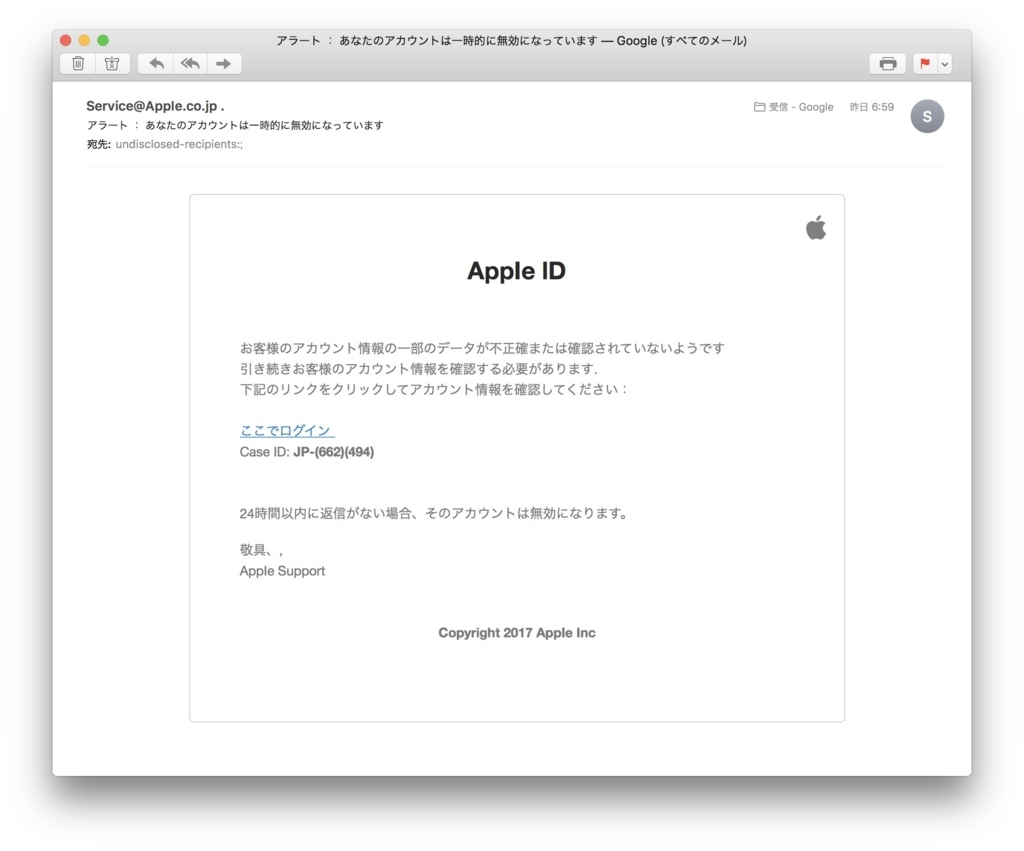Click the 受信 - Google mailbox label

[793, 106]
